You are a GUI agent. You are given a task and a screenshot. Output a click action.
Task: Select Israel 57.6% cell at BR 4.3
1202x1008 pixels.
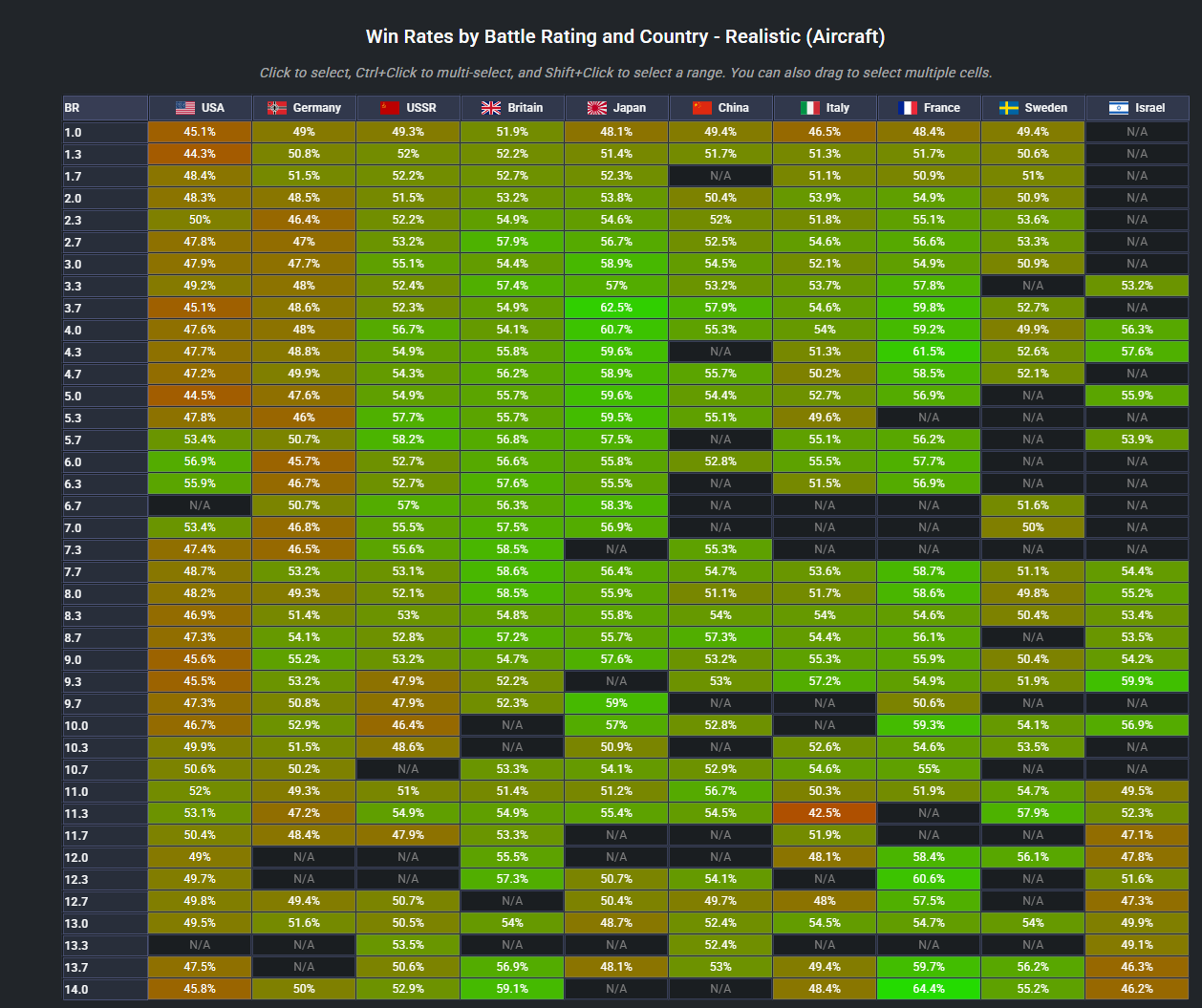[x=1137, y=352]
